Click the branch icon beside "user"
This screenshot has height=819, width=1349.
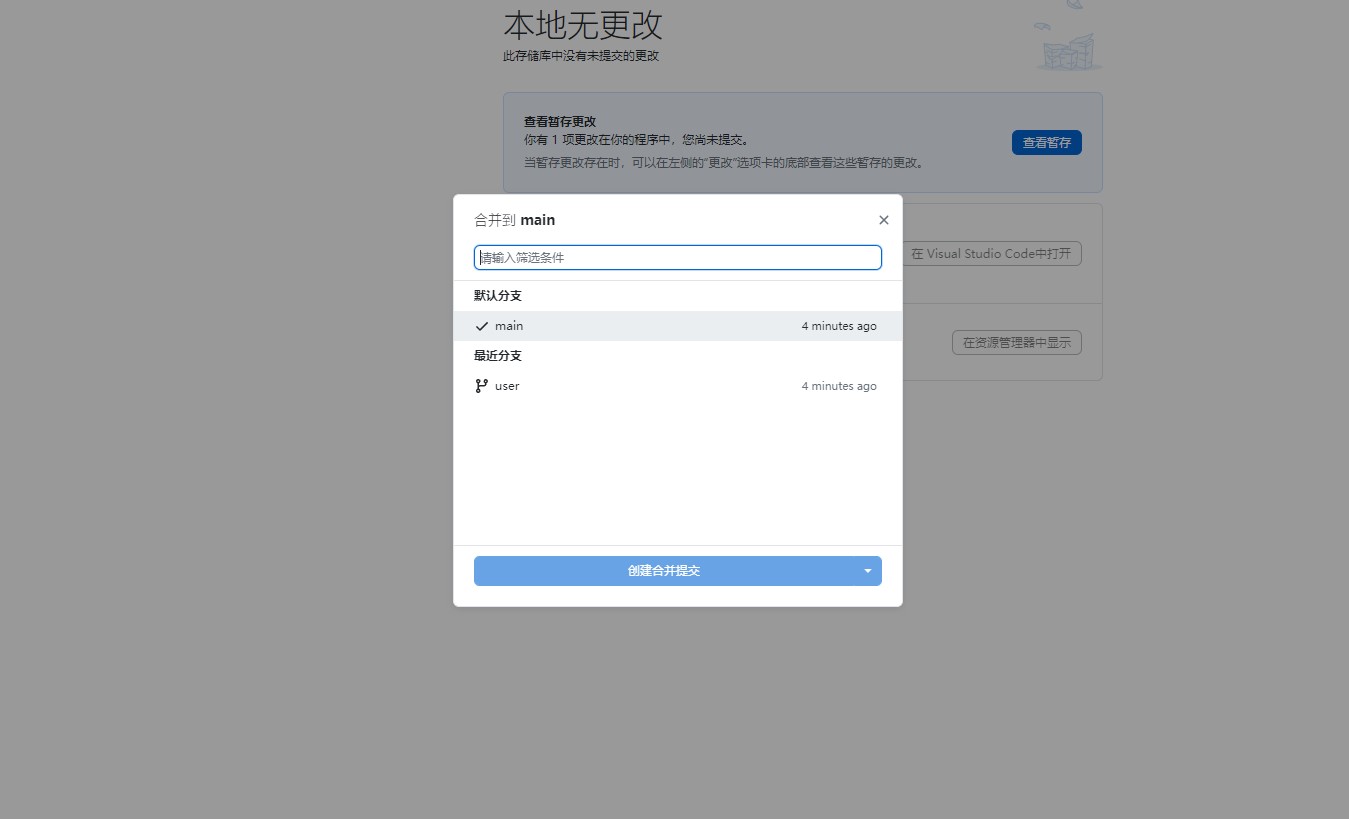tap(481, 385)
